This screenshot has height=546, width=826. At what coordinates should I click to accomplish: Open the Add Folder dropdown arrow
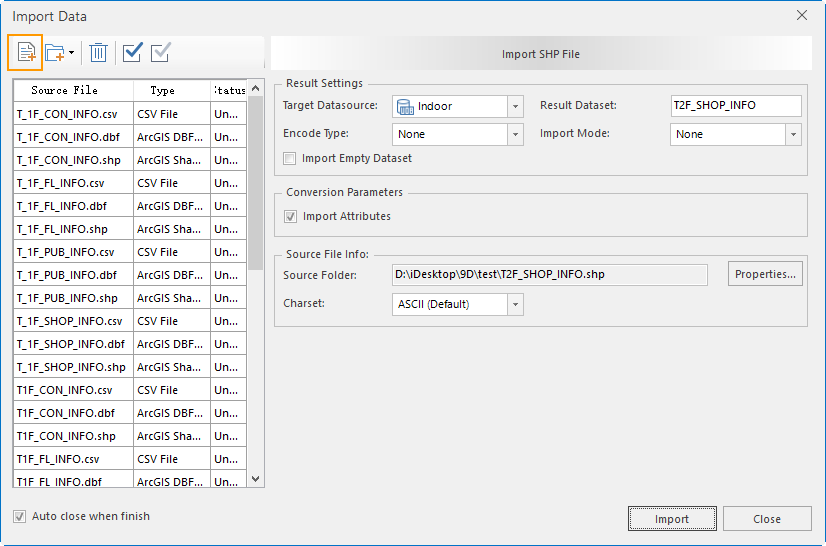tap(71, 52)
